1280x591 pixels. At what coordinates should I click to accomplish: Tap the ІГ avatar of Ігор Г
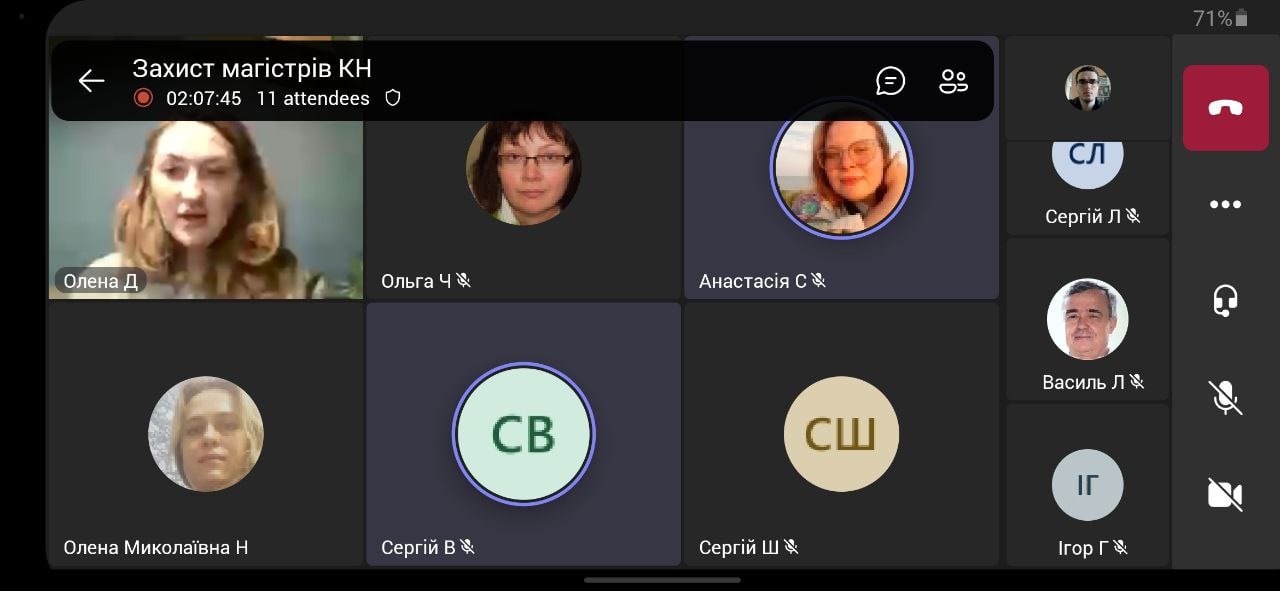1088,484
